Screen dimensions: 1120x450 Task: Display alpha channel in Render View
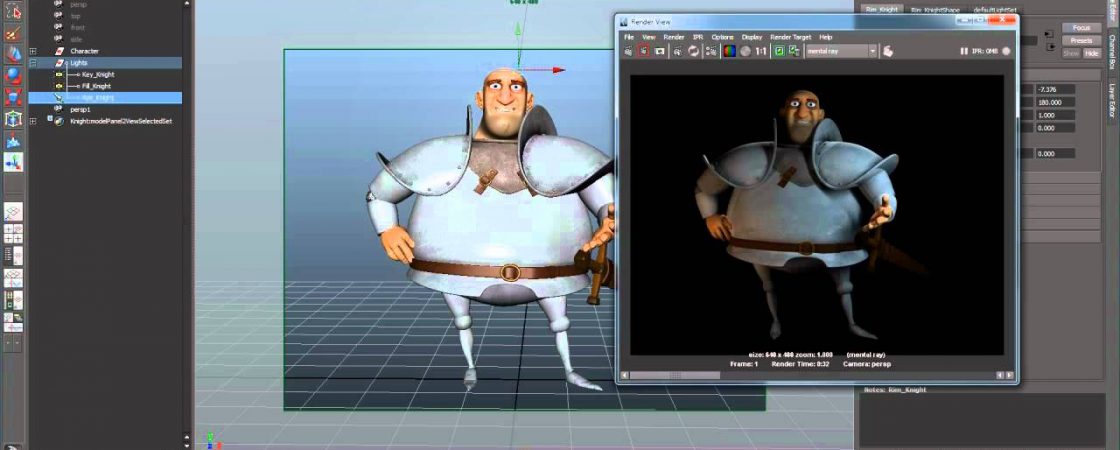click(x=745, y=51)
